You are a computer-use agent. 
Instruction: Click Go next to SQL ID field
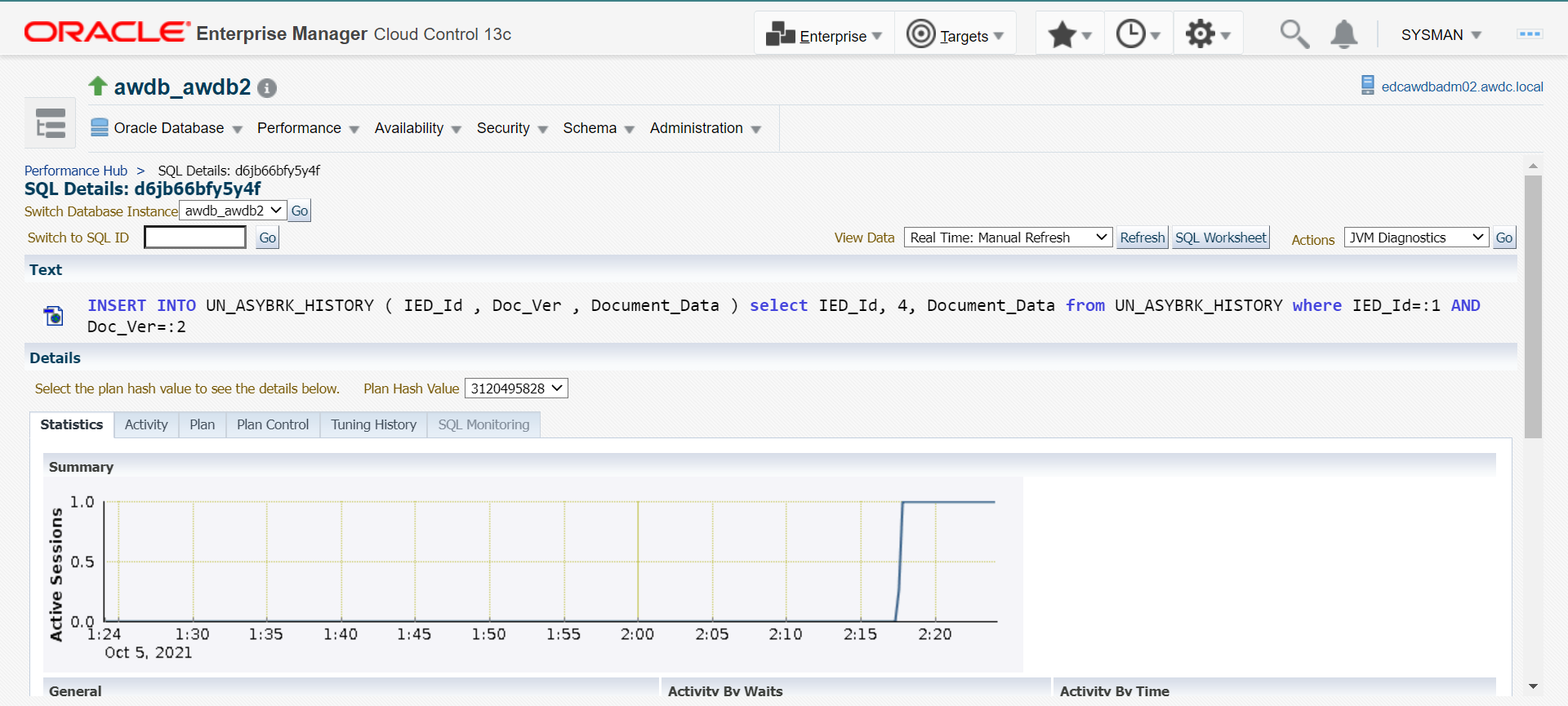[x=267, y=238]
